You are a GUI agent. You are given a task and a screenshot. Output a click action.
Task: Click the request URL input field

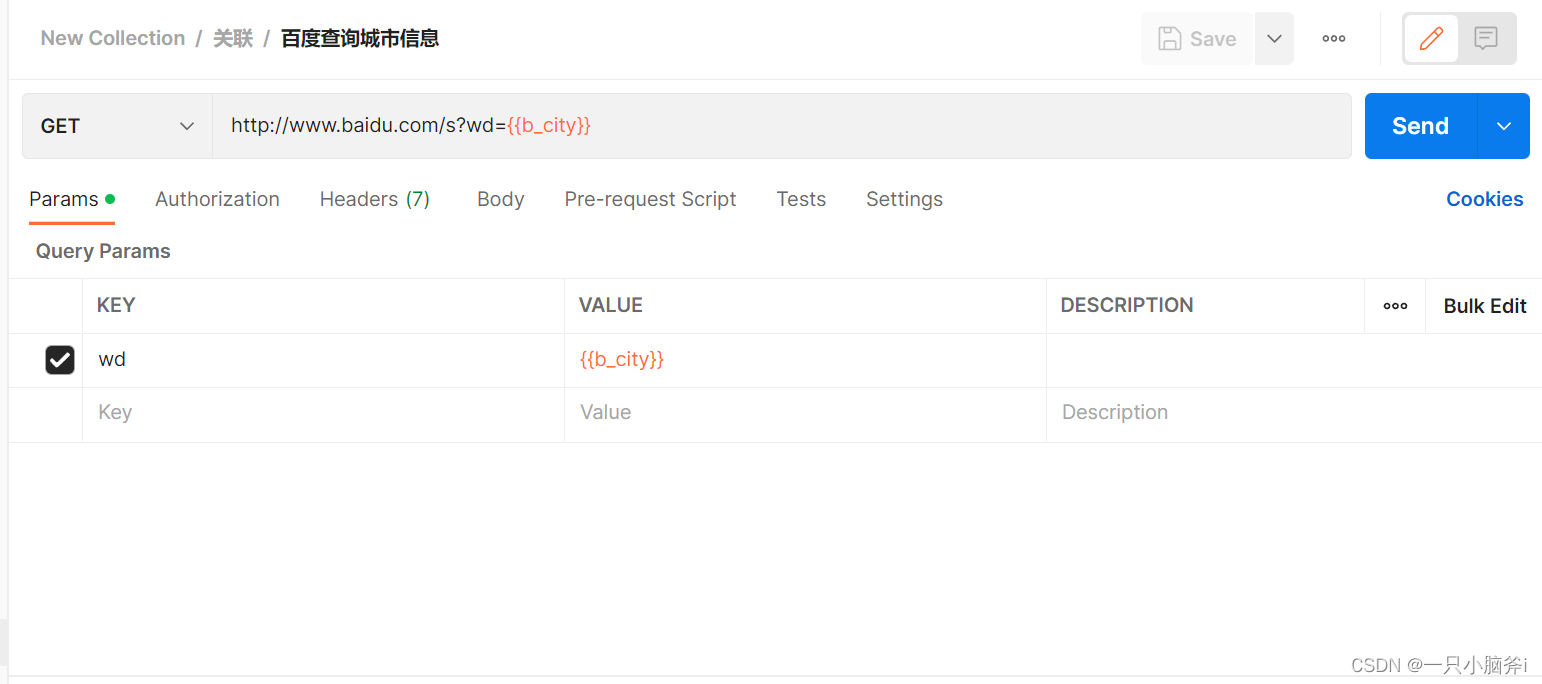pyautogui.click(x=780, y=126)
